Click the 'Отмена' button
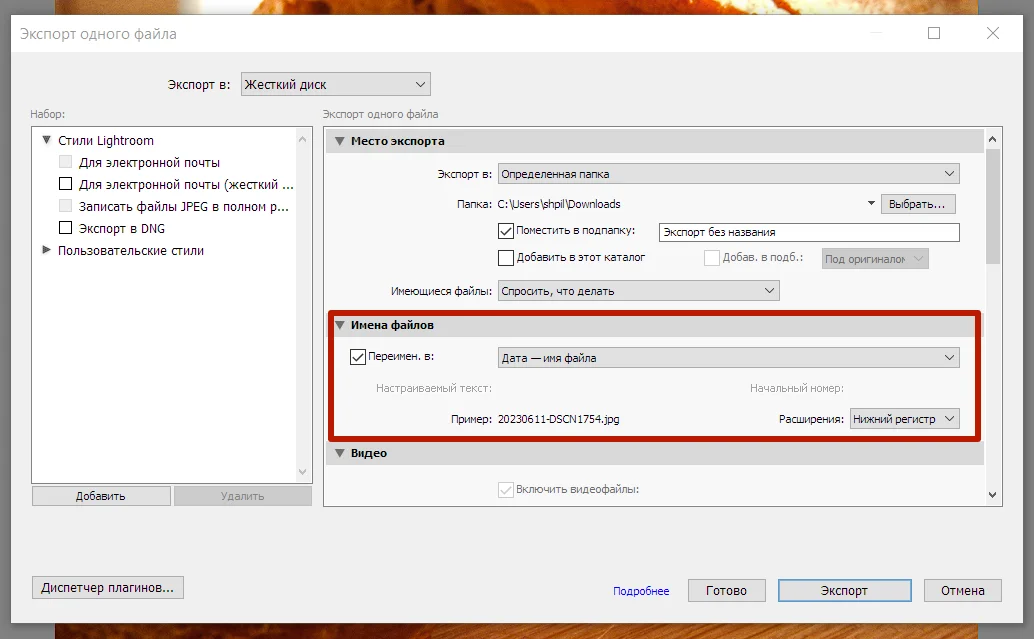 point(962,591)
